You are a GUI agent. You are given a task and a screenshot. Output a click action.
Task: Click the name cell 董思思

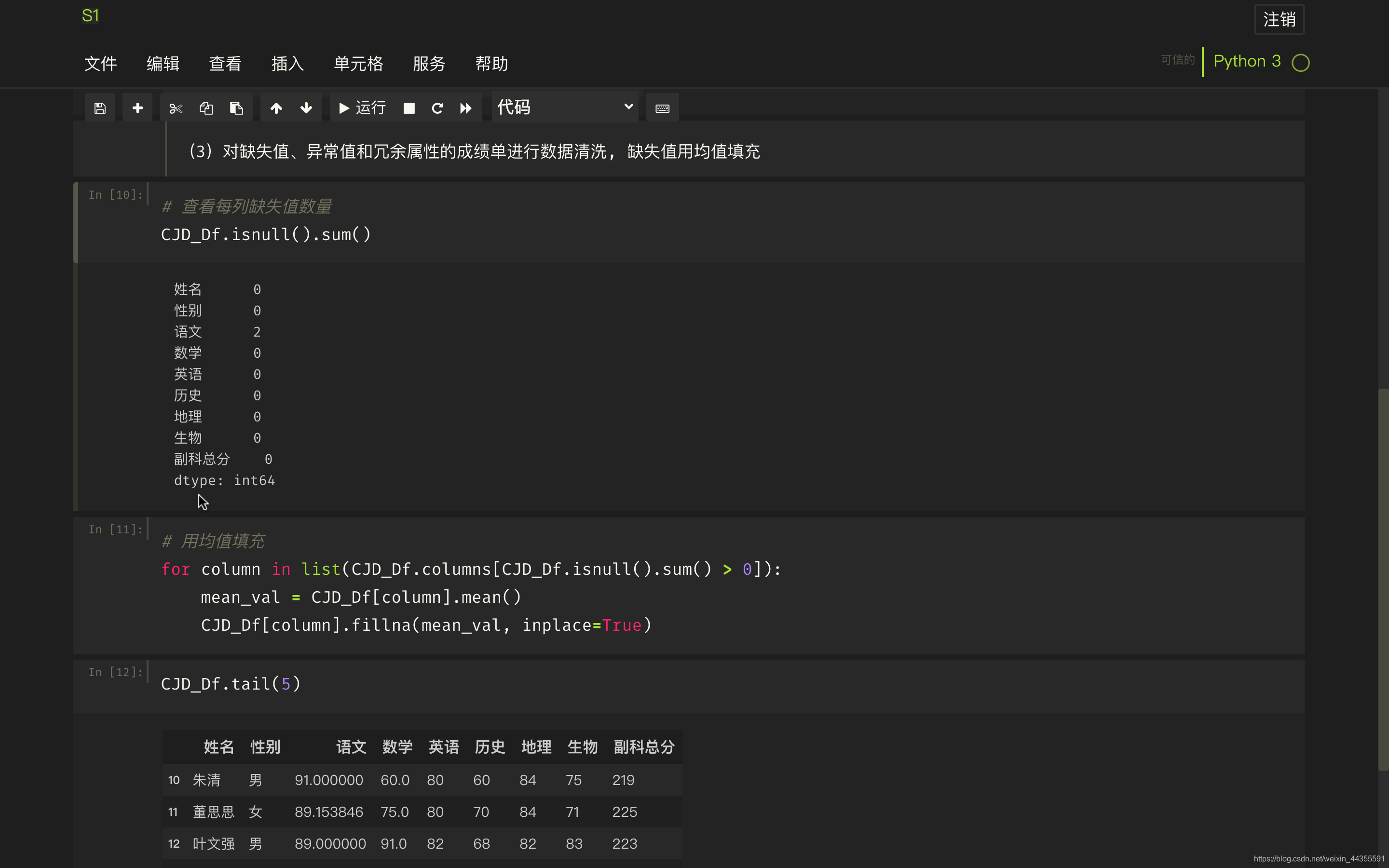pyautogui.click(x=214, y=813)
